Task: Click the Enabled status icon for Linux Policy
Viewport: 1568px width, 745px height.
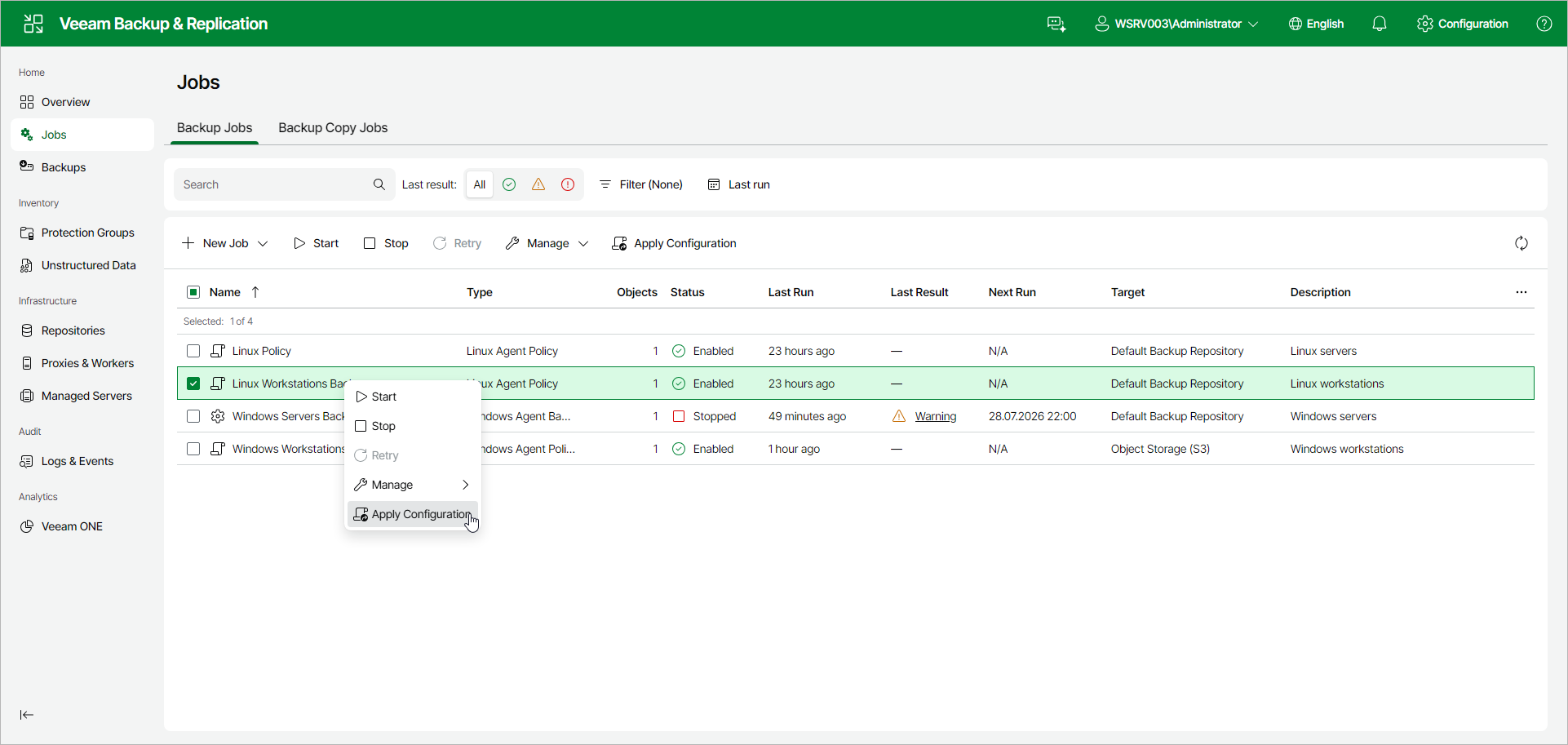Action: click(x=679, y=351)
